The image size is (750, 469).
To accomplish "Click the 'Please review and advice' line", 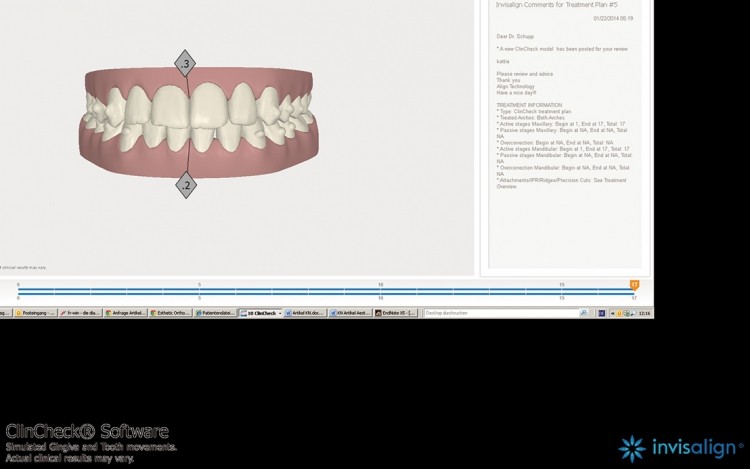I will (x=525, y=74).
